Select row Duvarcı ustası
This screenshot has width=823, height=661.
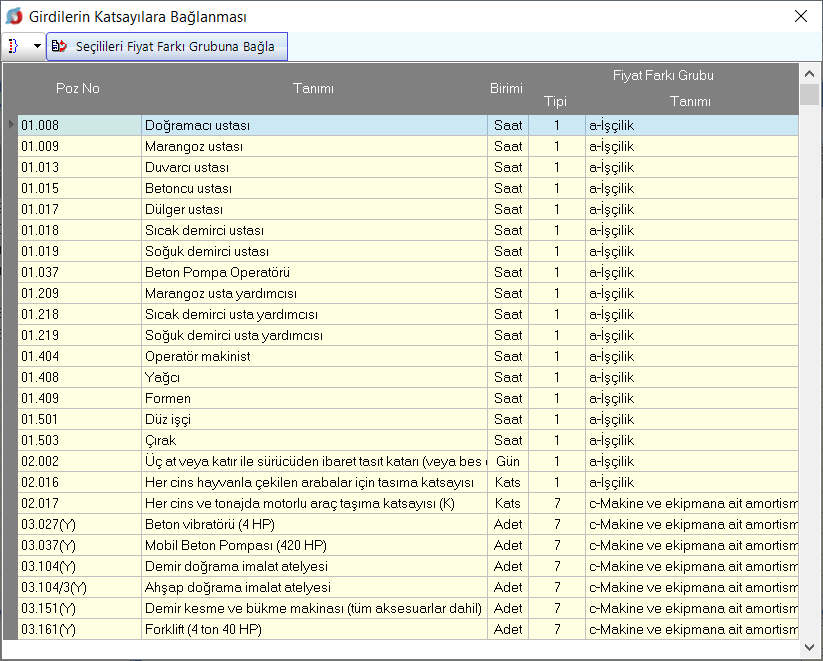tap(408, 167)
